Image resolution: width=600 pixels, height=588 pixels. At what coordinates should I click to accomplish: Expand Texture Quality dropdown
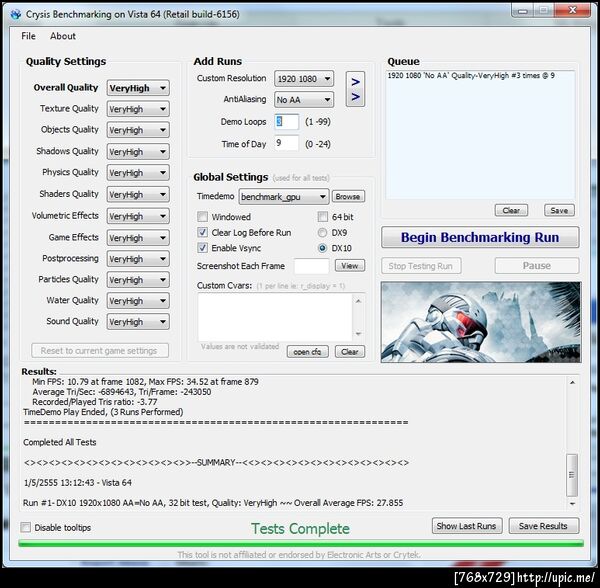138,109
